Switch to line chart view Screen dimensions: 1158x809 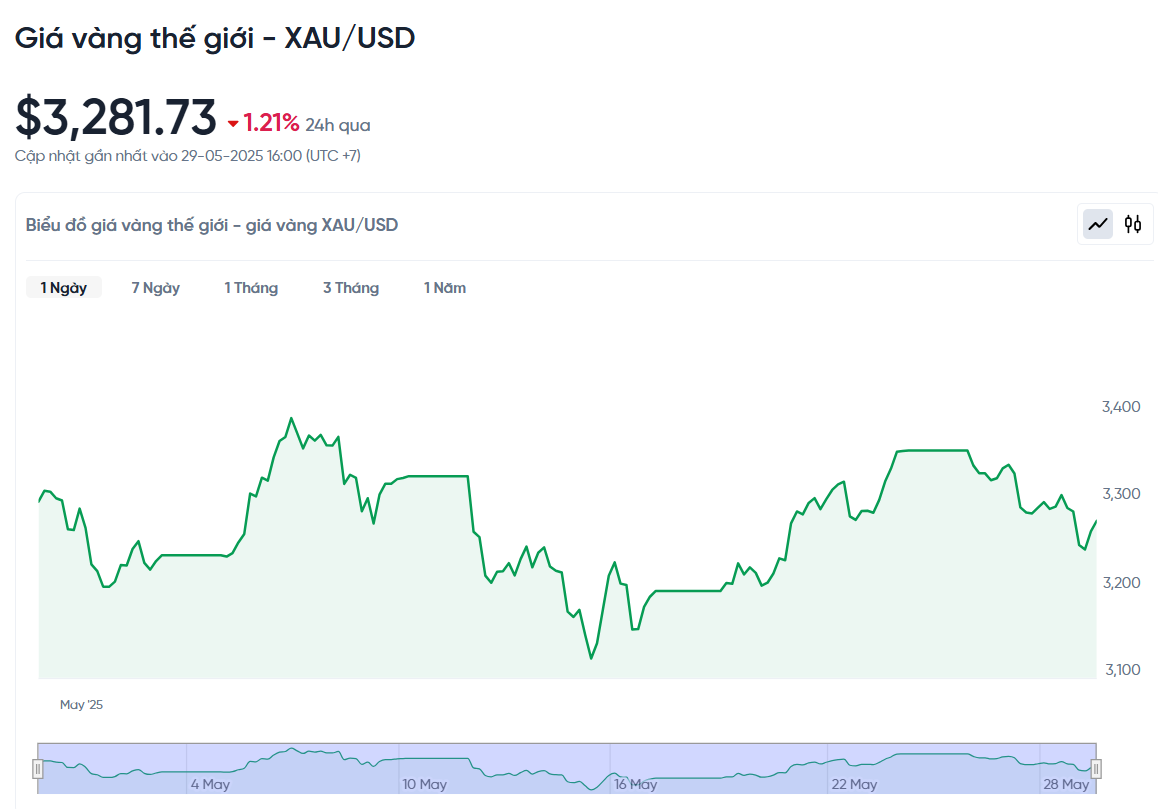pos(1098,224)
